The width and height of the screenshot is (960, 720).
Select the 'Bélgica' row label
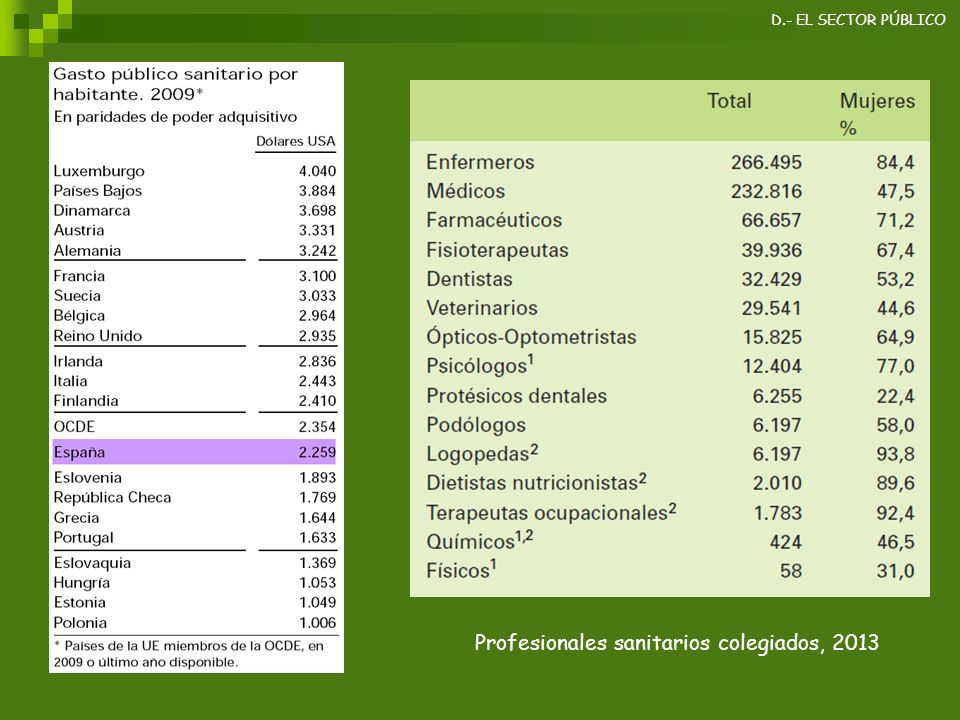[x=79, y=315]
